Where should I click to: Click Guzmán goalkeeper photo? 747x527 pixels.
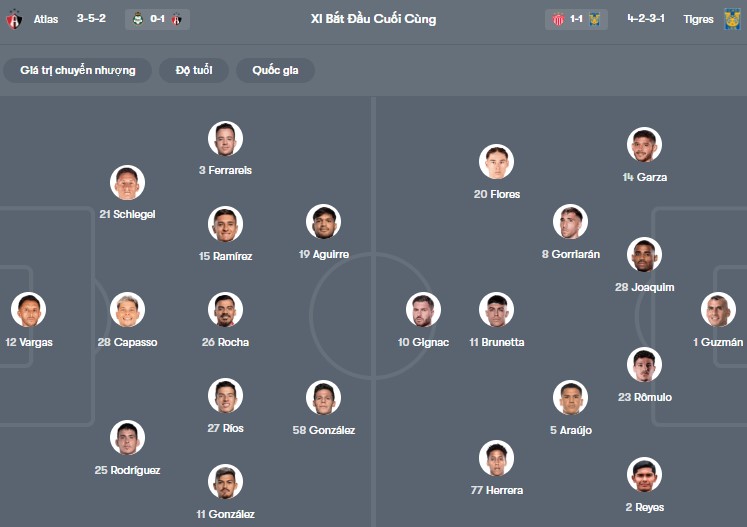(x=718, y=310)
